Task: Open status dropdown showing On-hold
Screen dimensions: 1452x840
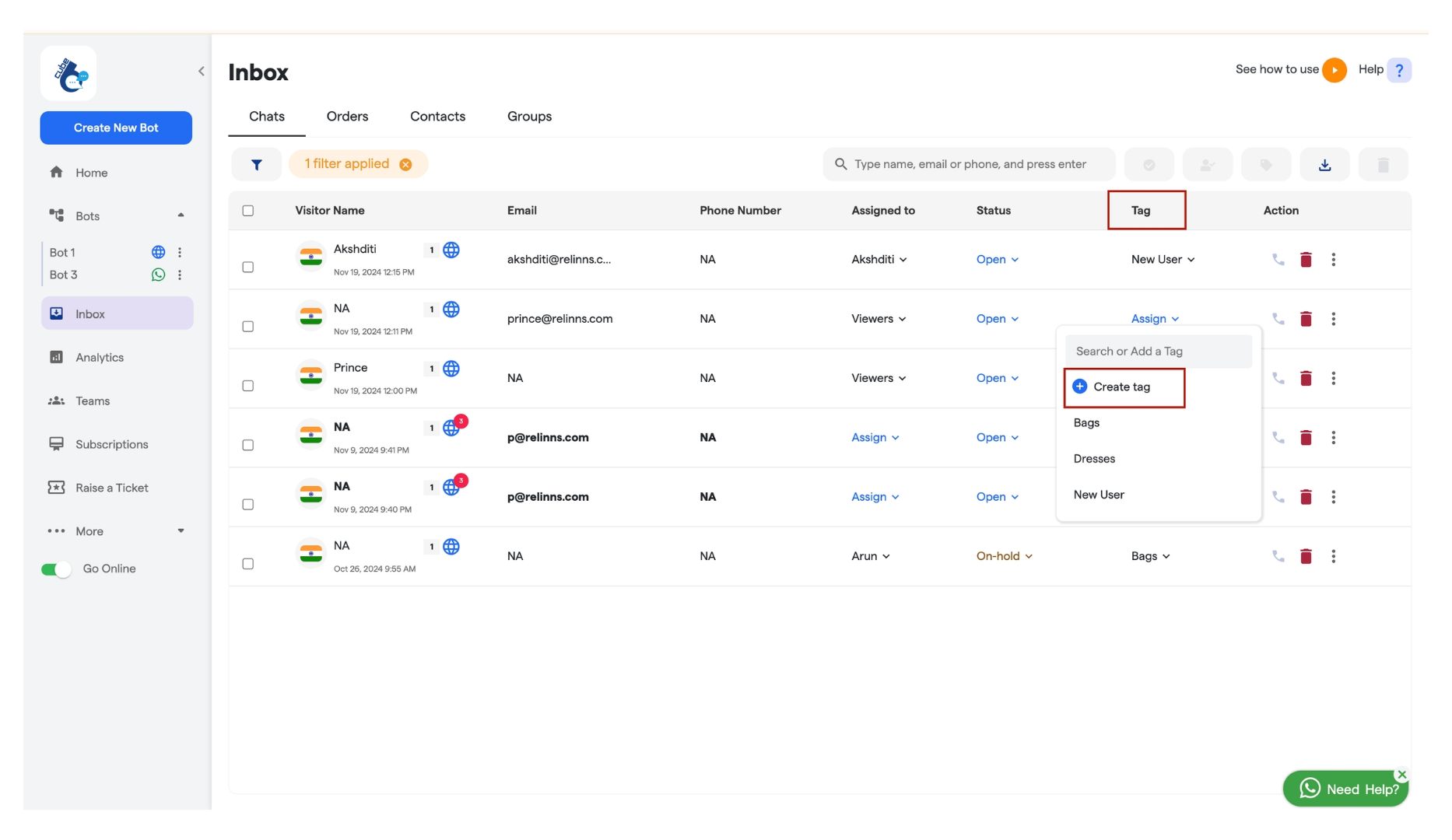Action: point(1005,556)
